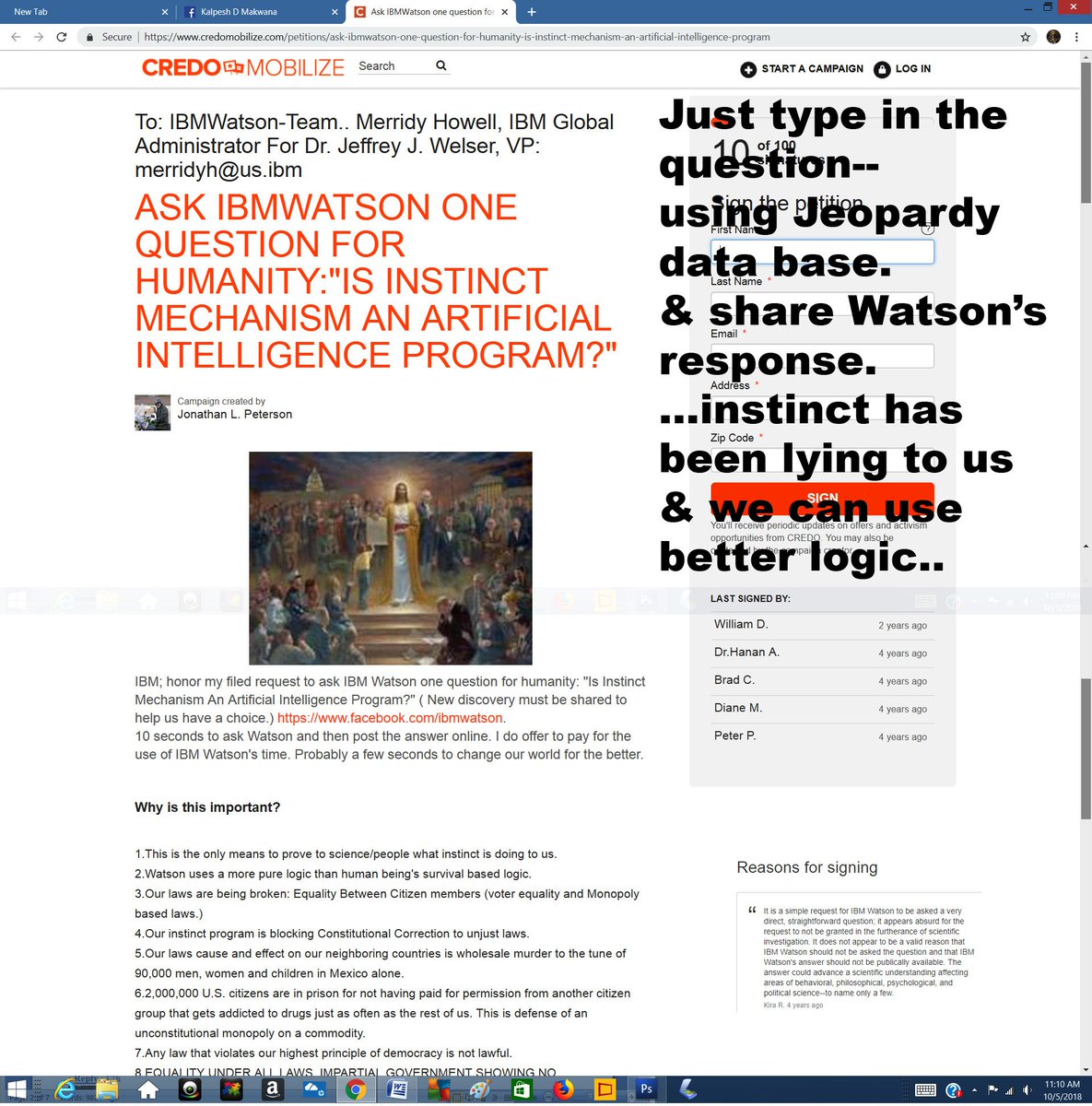Close the Ask IBMWatson tab
1092x1106 pixels.
point(504,12)
